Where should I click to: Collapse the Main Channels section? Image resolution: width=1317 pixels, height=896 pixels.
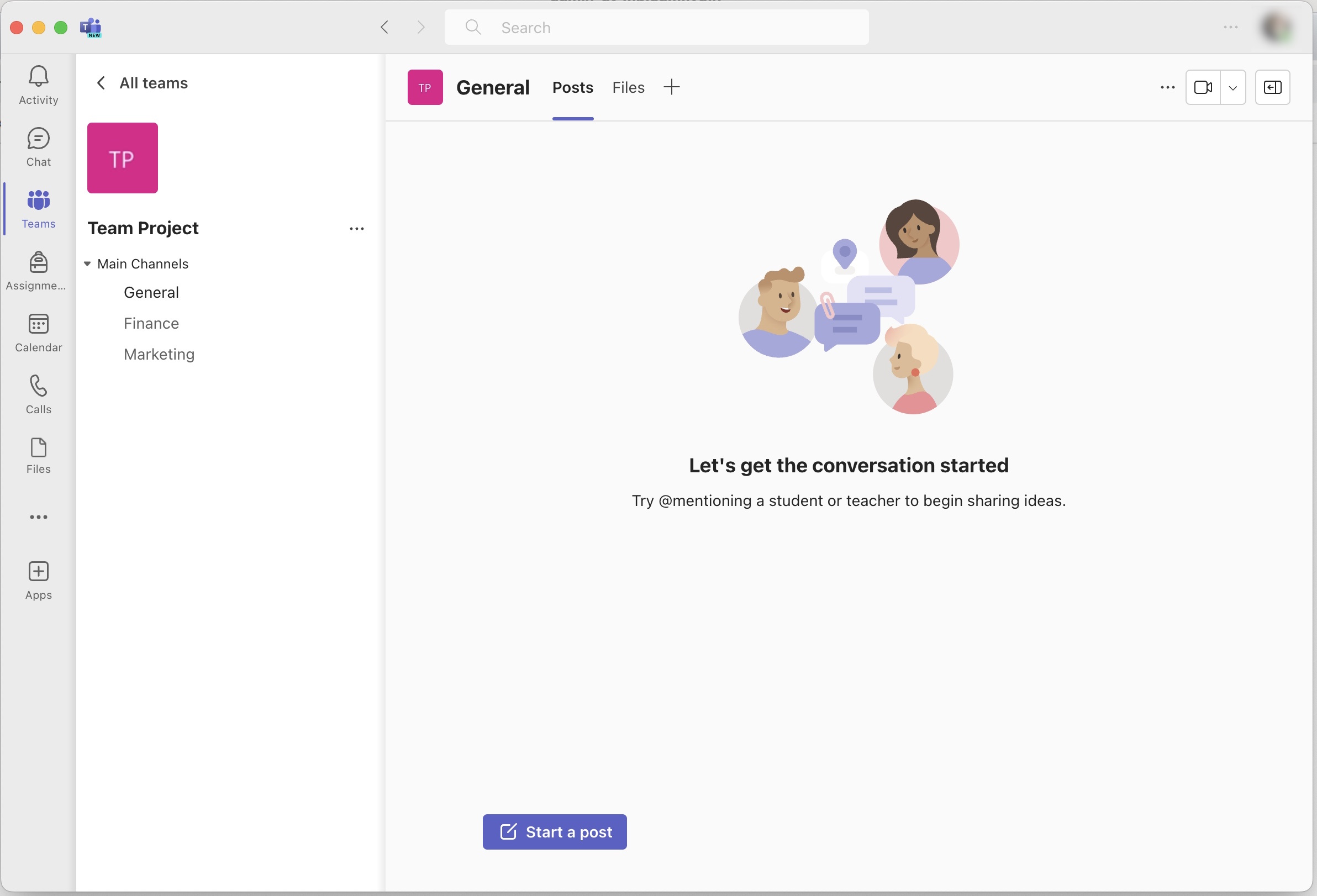click(87, 263)
